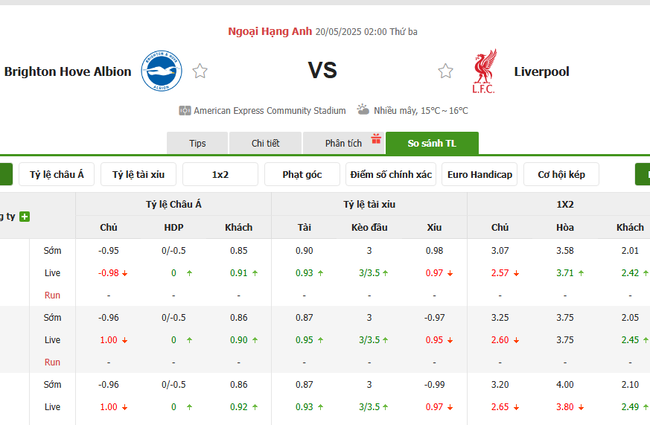Click the cloudy weather icon
The image size is (650, 425).
coord(362,110)
